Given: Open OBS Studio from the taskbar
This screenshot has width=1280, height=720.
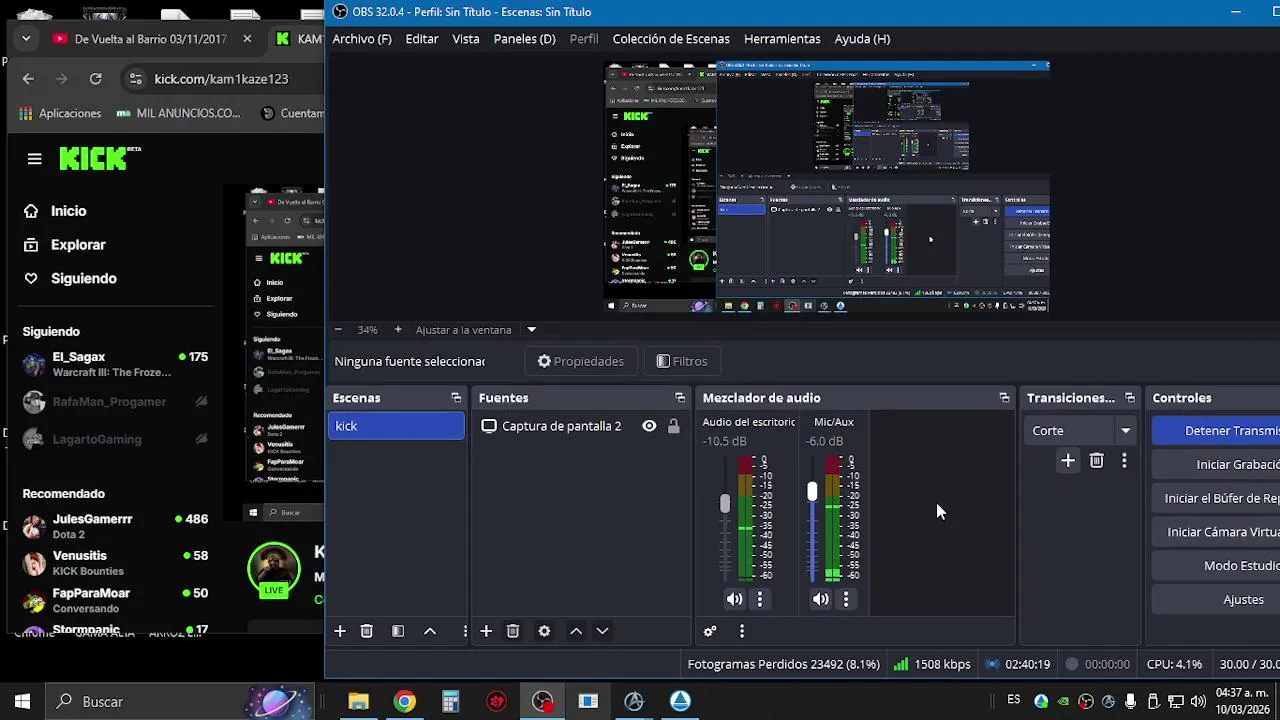Looking at the screenshot, I should [542, 701].
